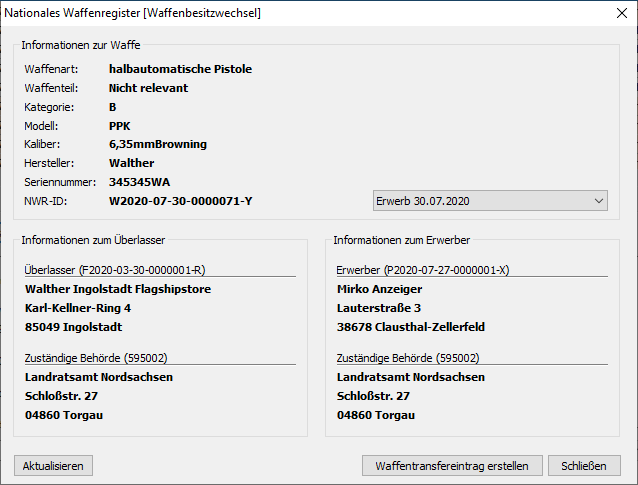Select Walther Ingolstadt Flagshipstore name
638x485 pixels.
(117, 289)
